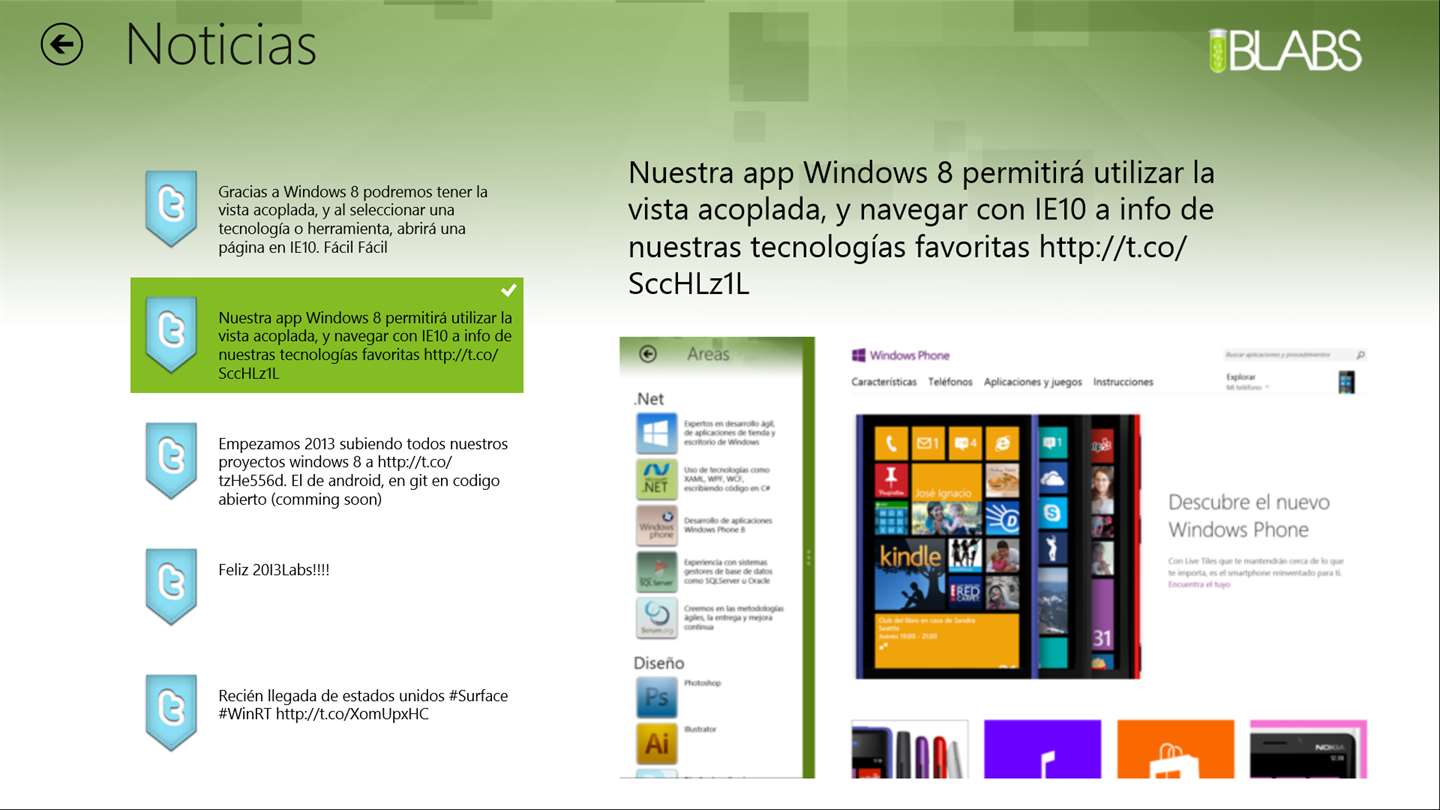Click Twitter icon of selected 'Nuestra app' tweet
This screenshot has width=1440, height=810.
point(171,334)
